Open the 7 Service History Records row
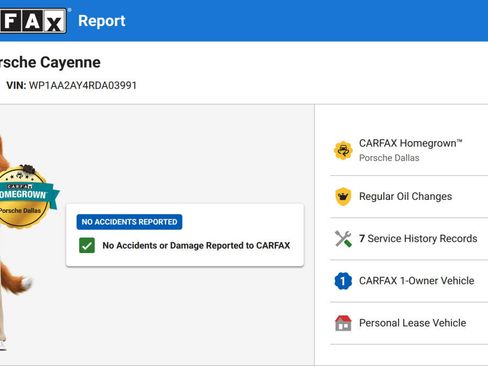Image resolution: width=488 pixels, height=366 pixels. [409, 239]
